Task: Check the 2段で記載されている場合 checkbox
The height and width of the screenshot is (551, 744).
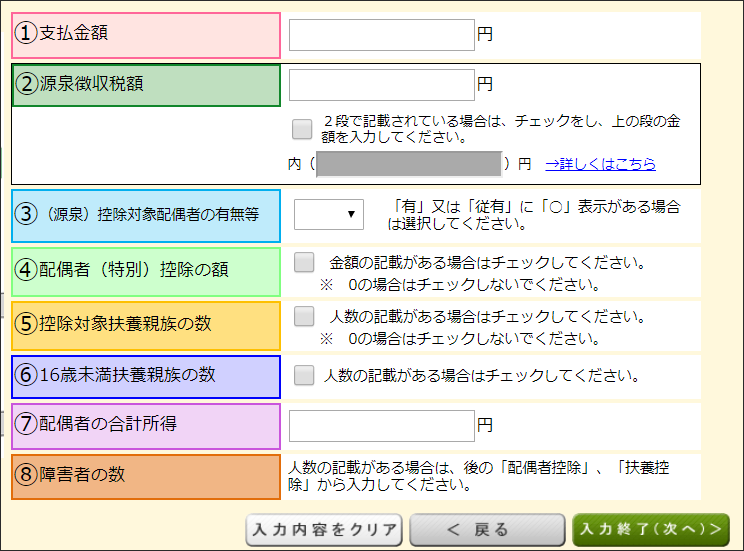Action: (x=302, y=129)
